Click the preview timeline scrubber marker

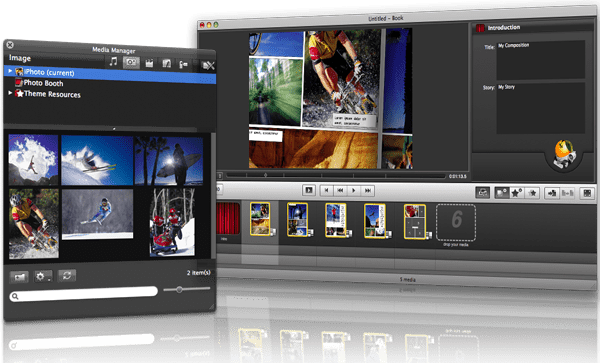(x=265, y=175)
